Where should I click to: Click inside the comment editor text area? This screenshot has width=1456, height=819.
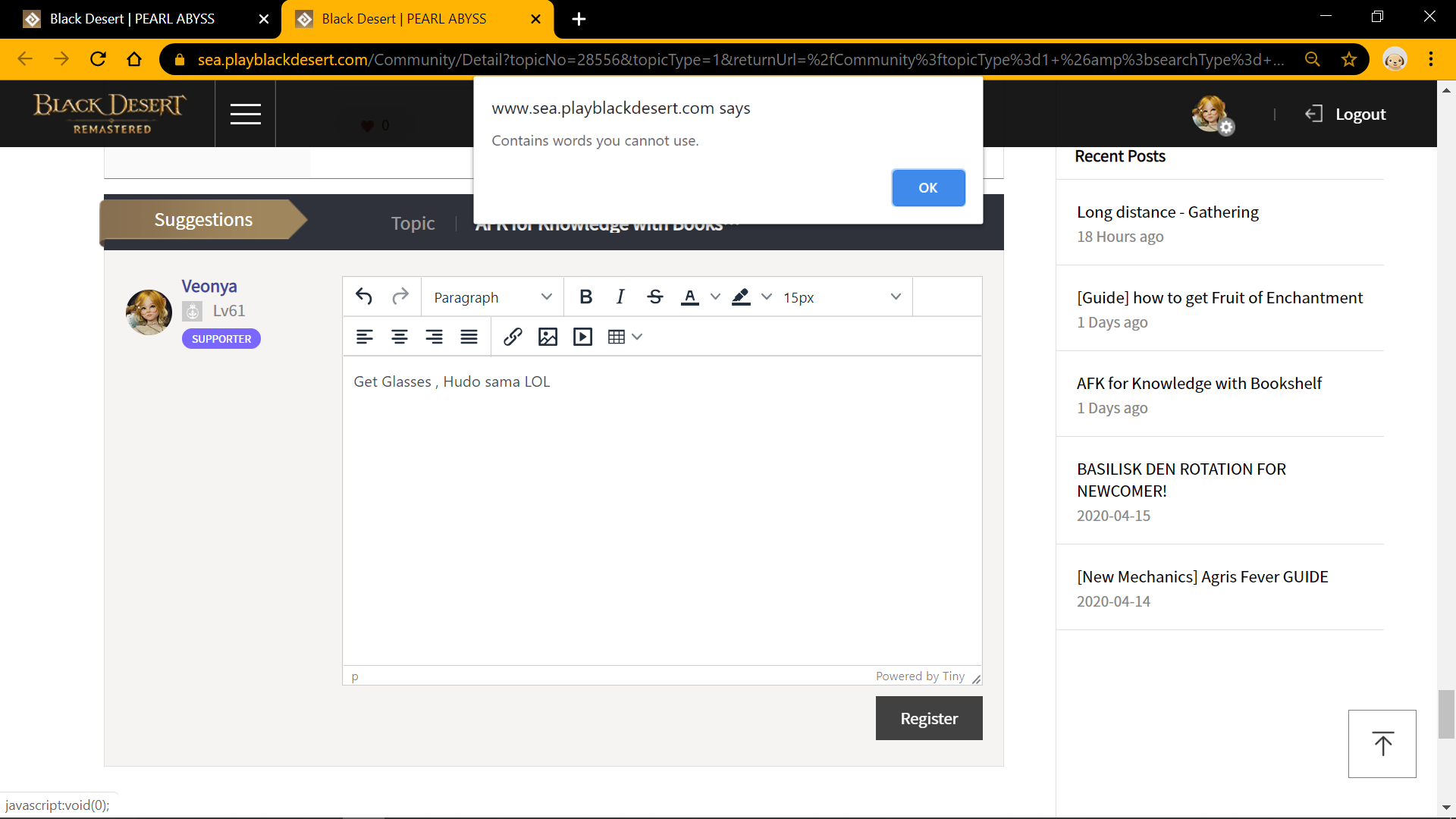pyautogui.click(x=662, y=510)
